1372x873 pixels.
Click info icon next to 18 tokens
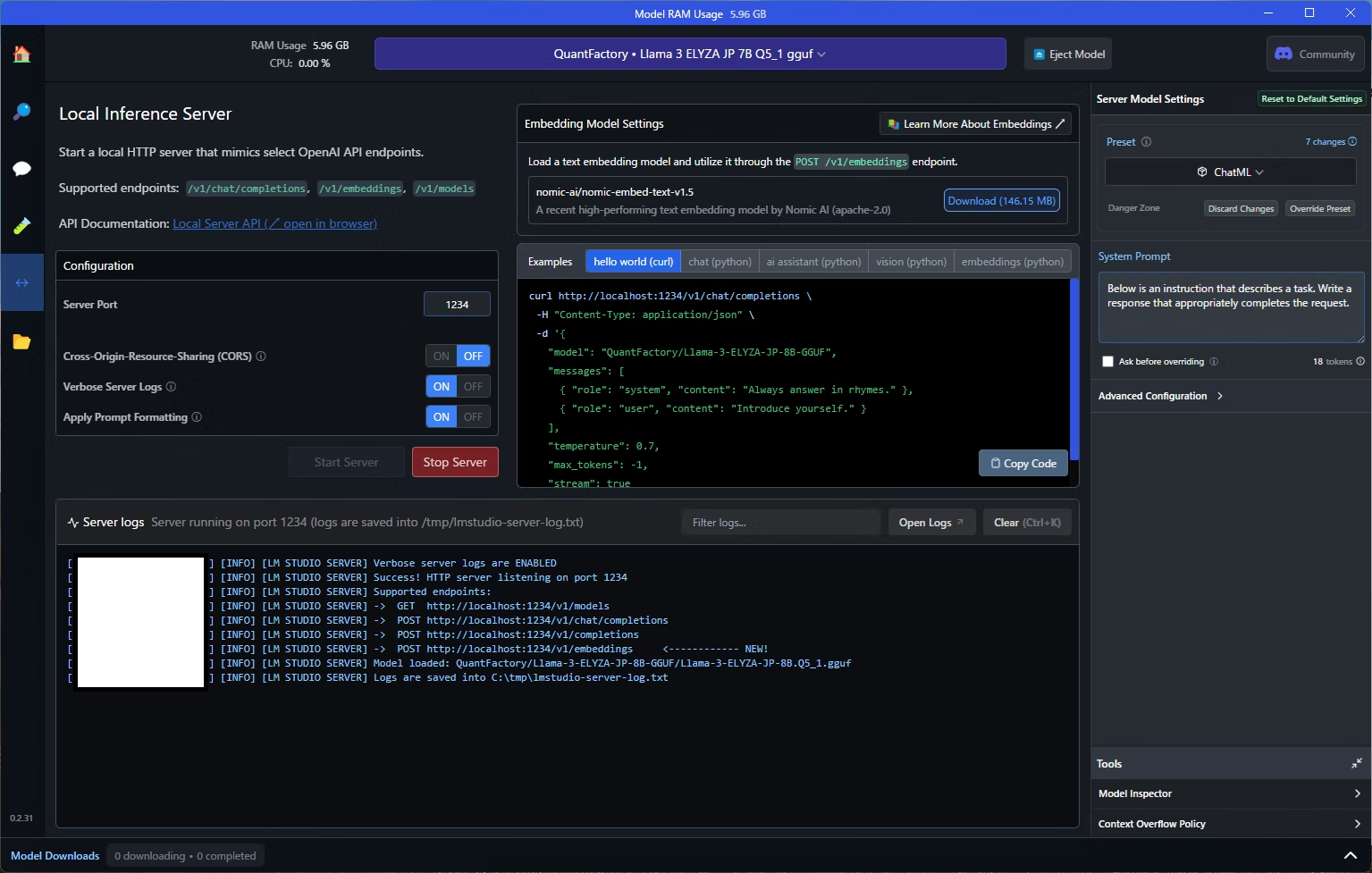(1360, 361)
